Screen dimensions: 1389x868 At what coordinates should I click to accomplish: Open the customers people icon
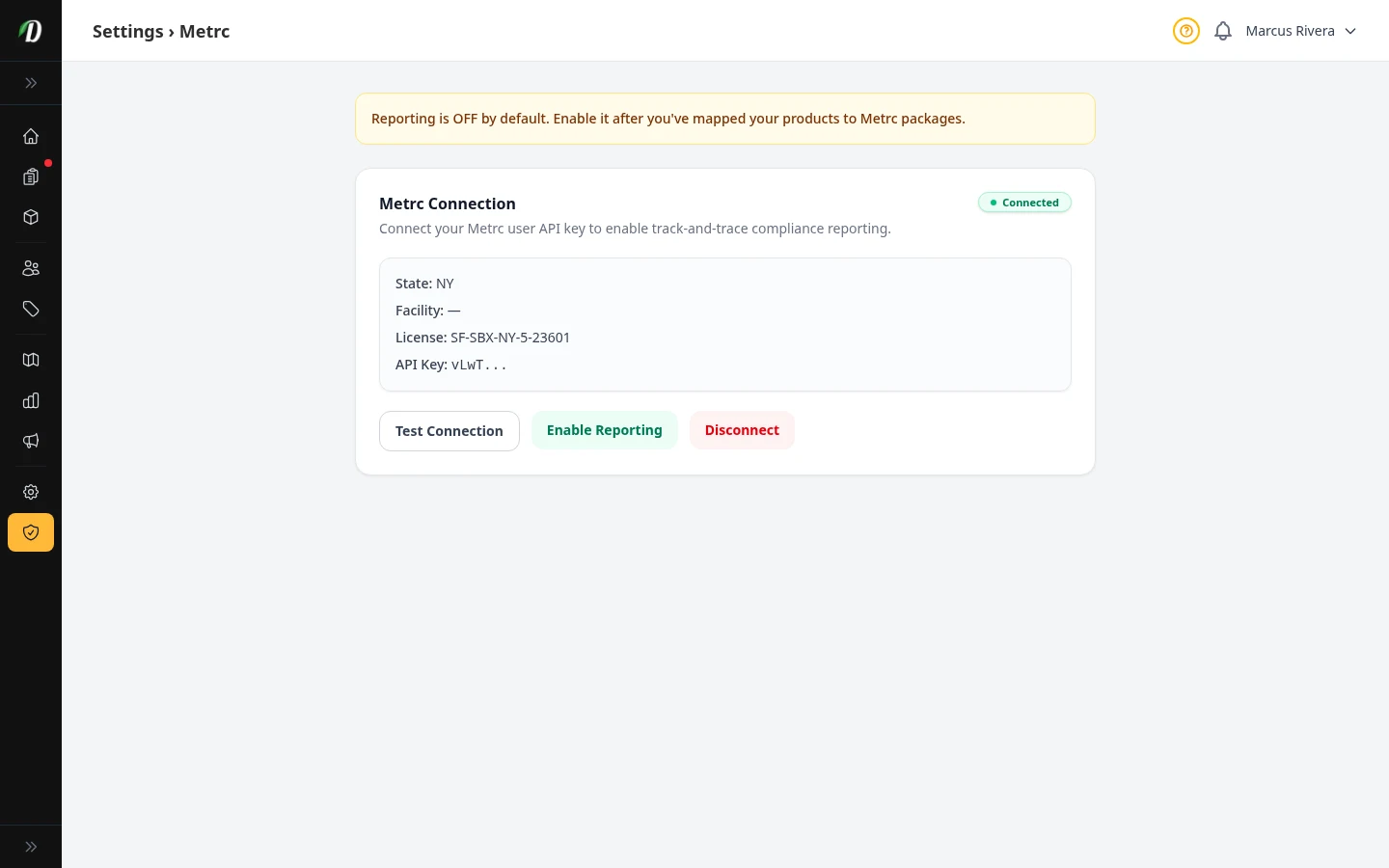[31, 268]
